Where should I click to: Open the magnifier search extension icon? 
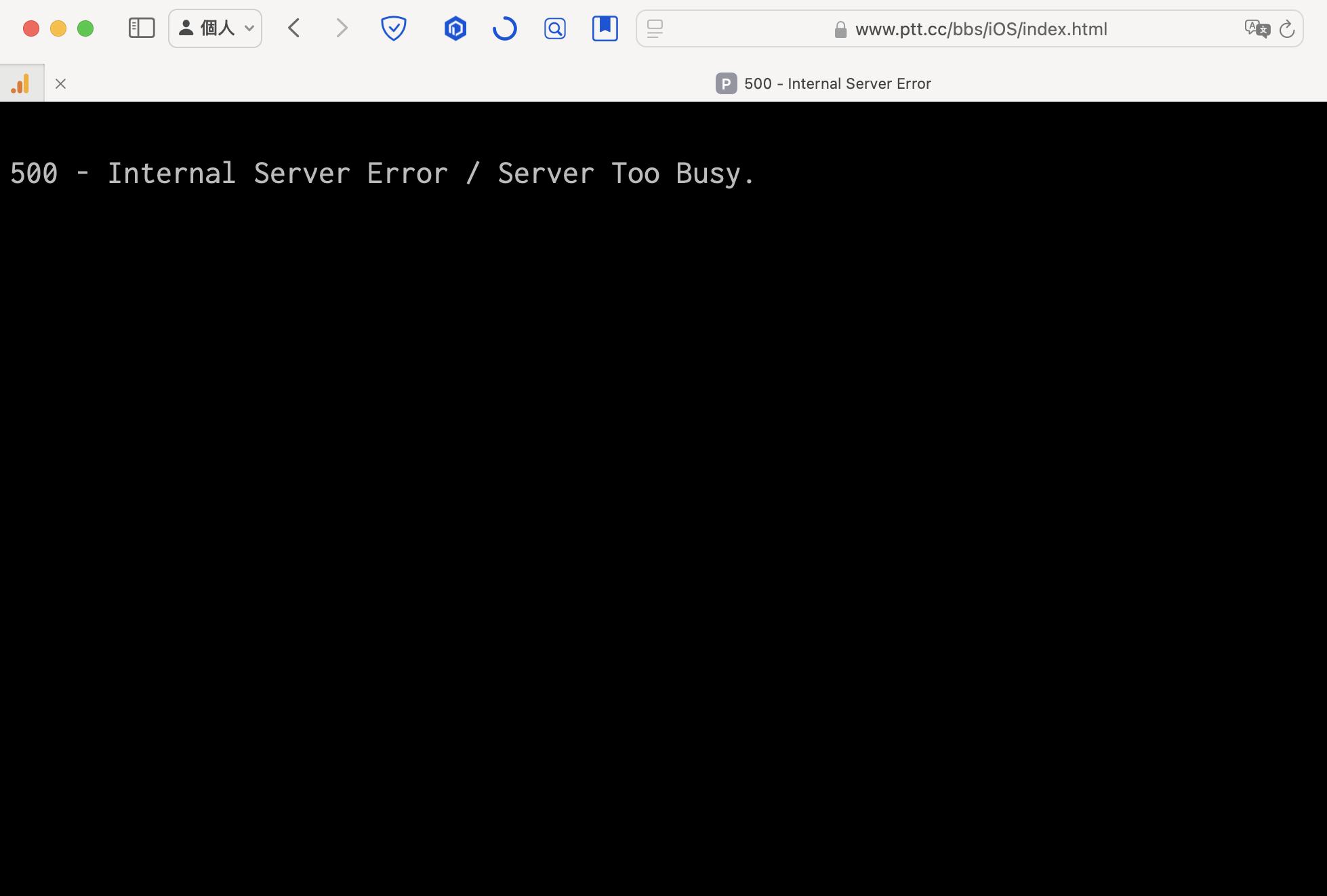pyautogui.click(x=555, y=28)
